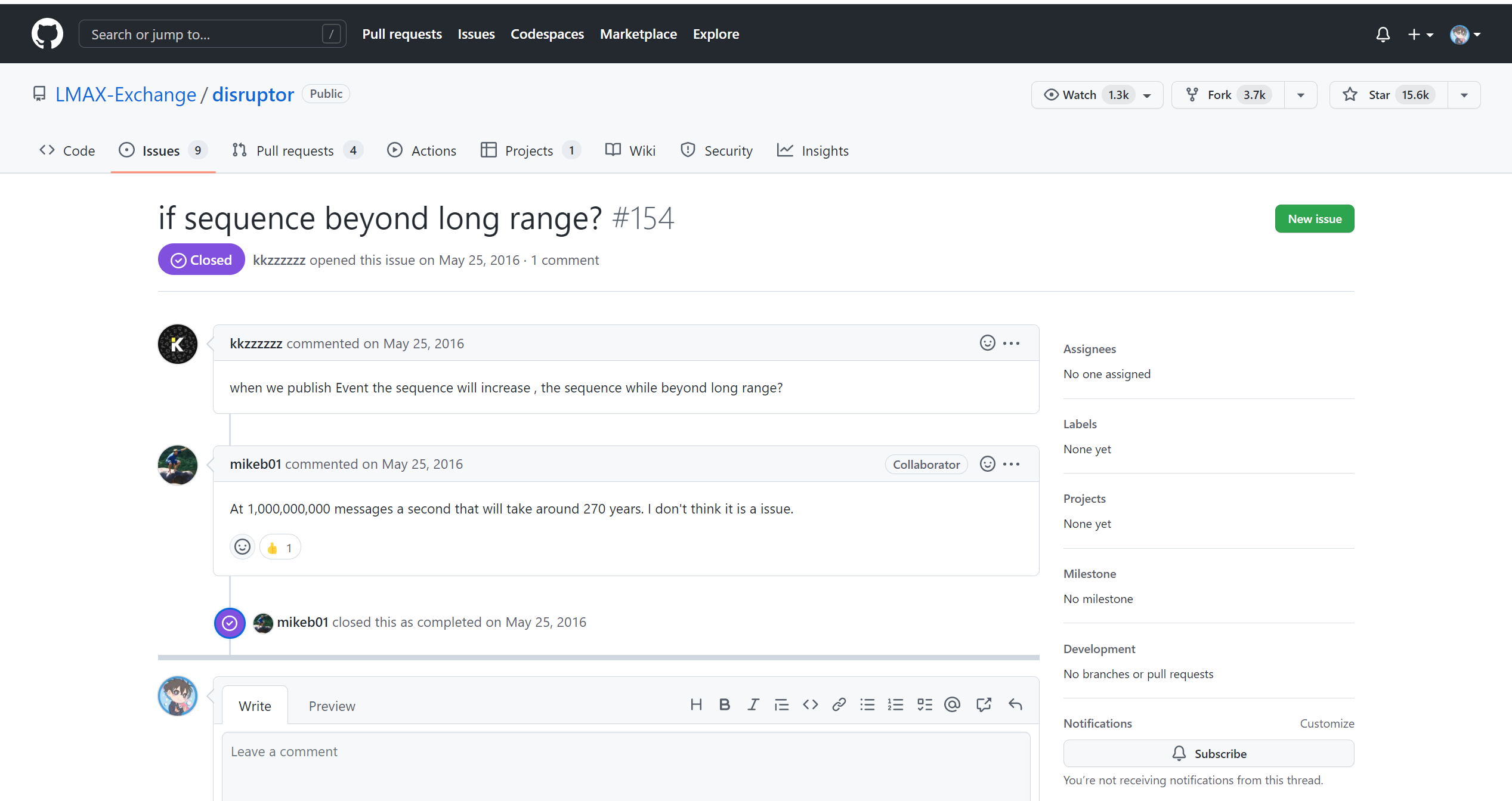Add reaction to kkzzzzzz's comment header
Viewport: 1512px width, 801px height.
[987, 343]
